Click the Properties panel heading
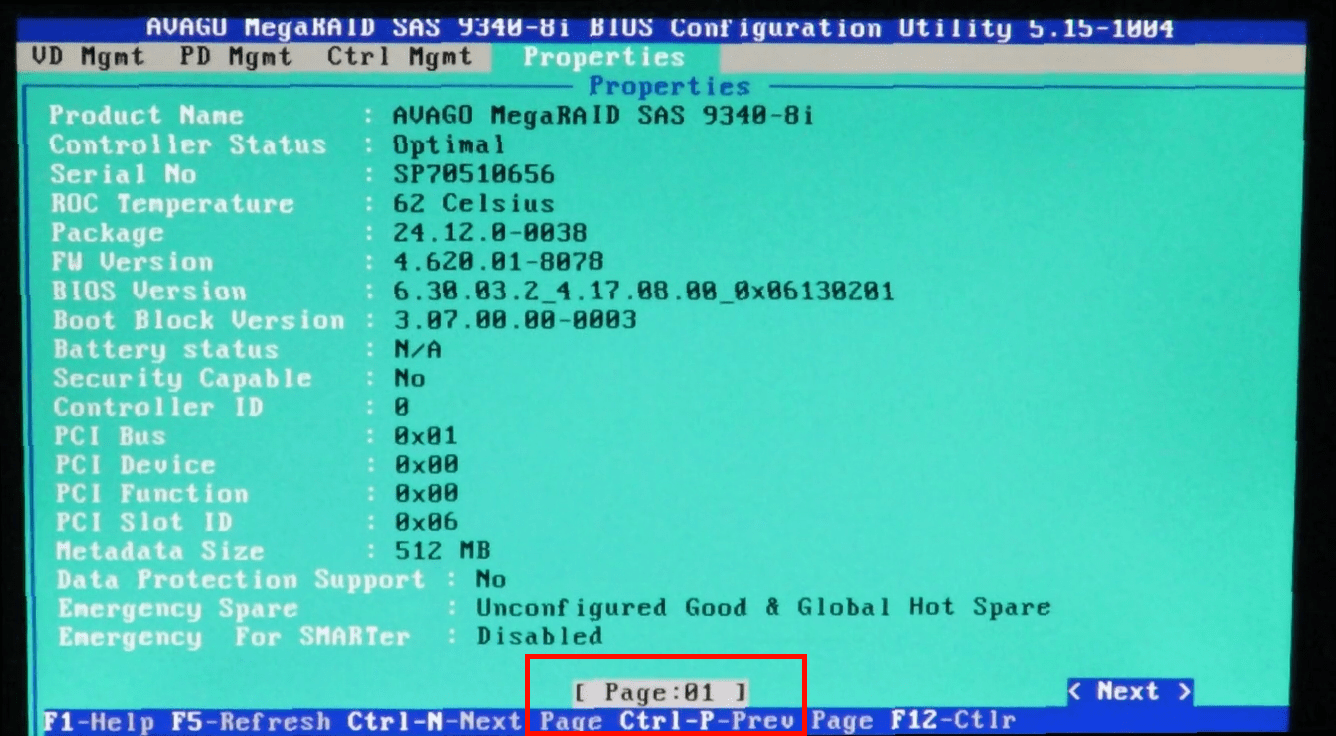The height and width of the screenshot is (736, 1336). pos(669,86)
